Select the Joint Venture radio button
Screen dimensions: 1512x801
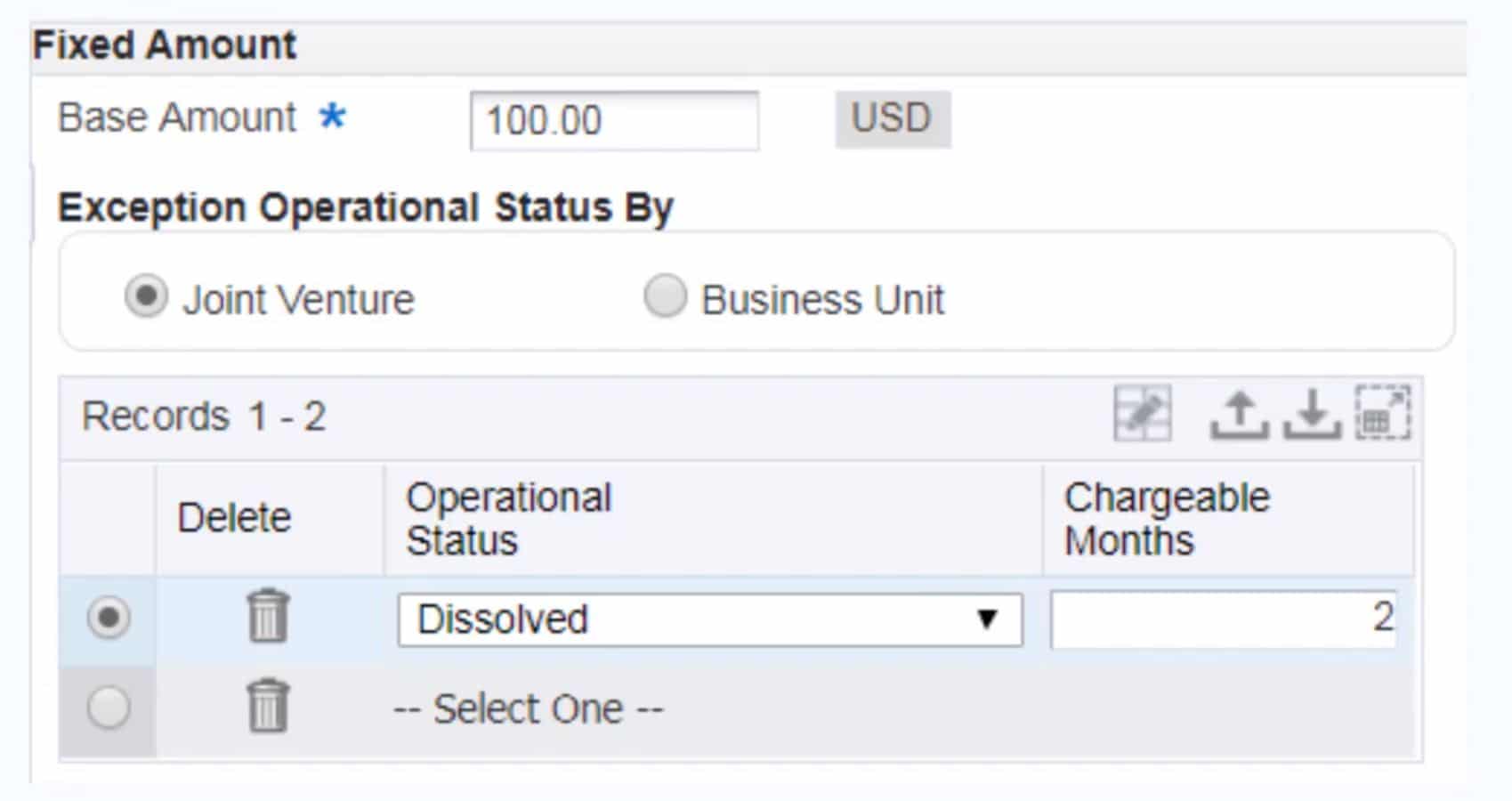click(146, 297)
